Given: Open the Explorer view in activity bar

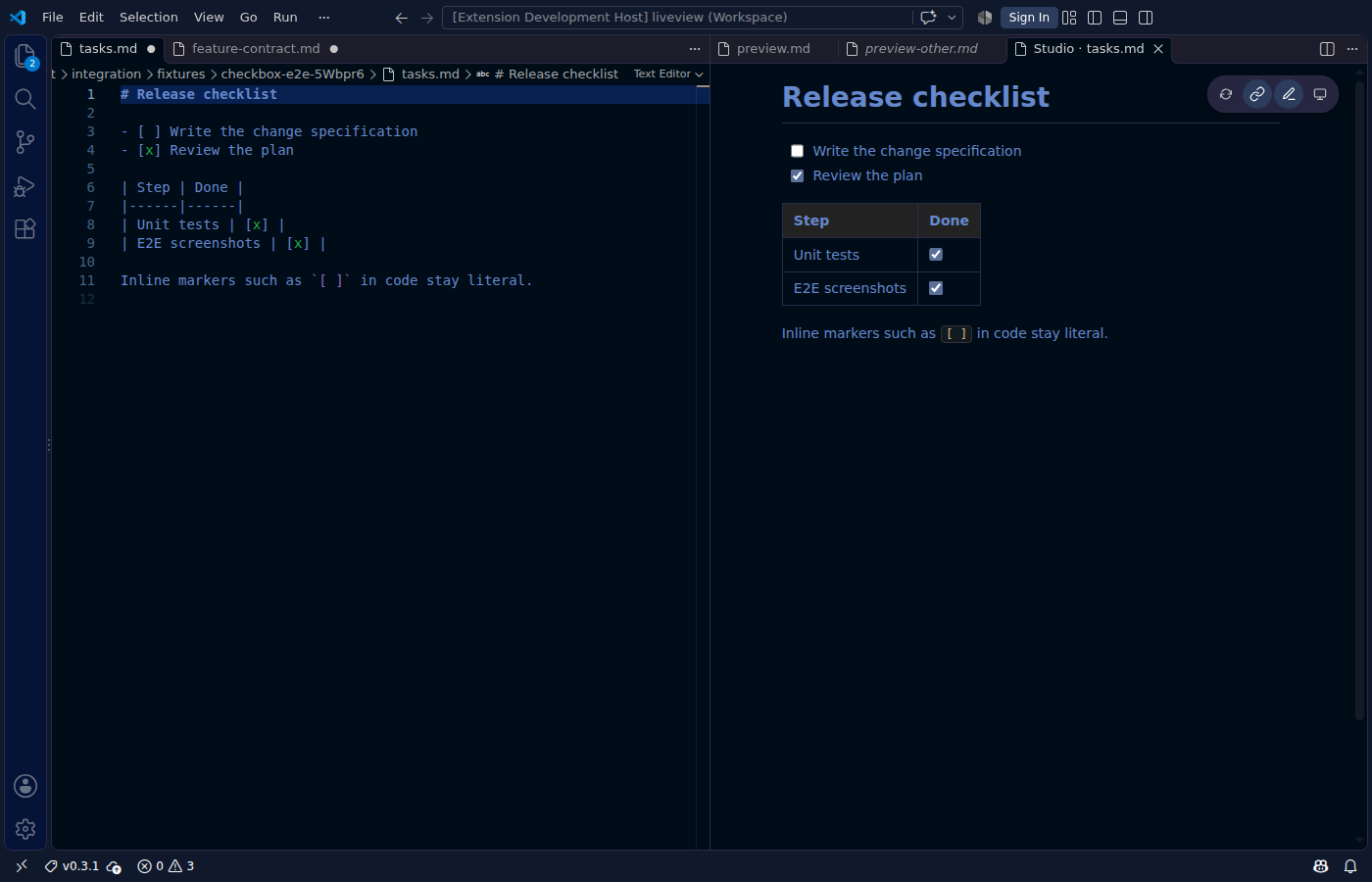Looking at the screenshot, I should coord(25,56).
